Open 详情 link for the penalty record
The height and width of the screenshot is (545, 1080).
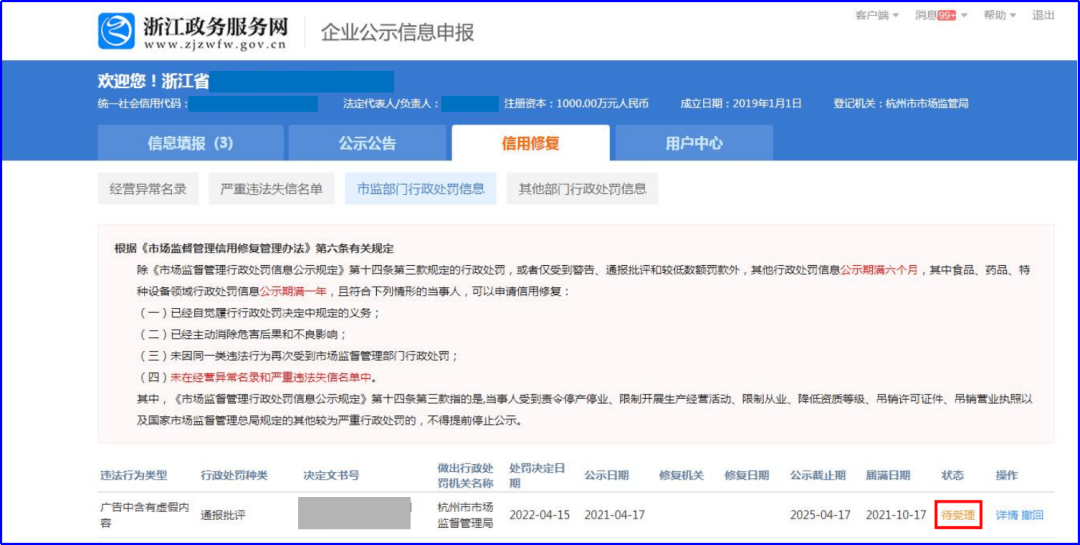point(1006,515)
